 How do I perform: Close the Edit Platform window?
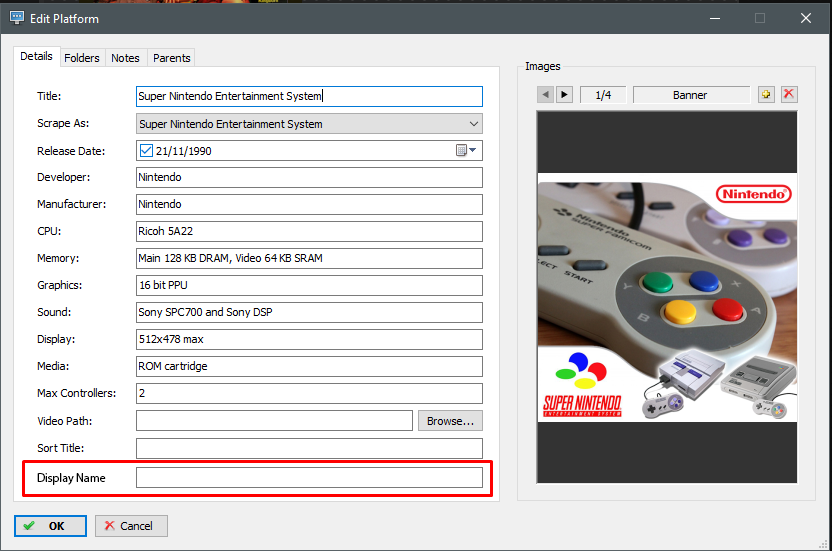pos(805,19)
